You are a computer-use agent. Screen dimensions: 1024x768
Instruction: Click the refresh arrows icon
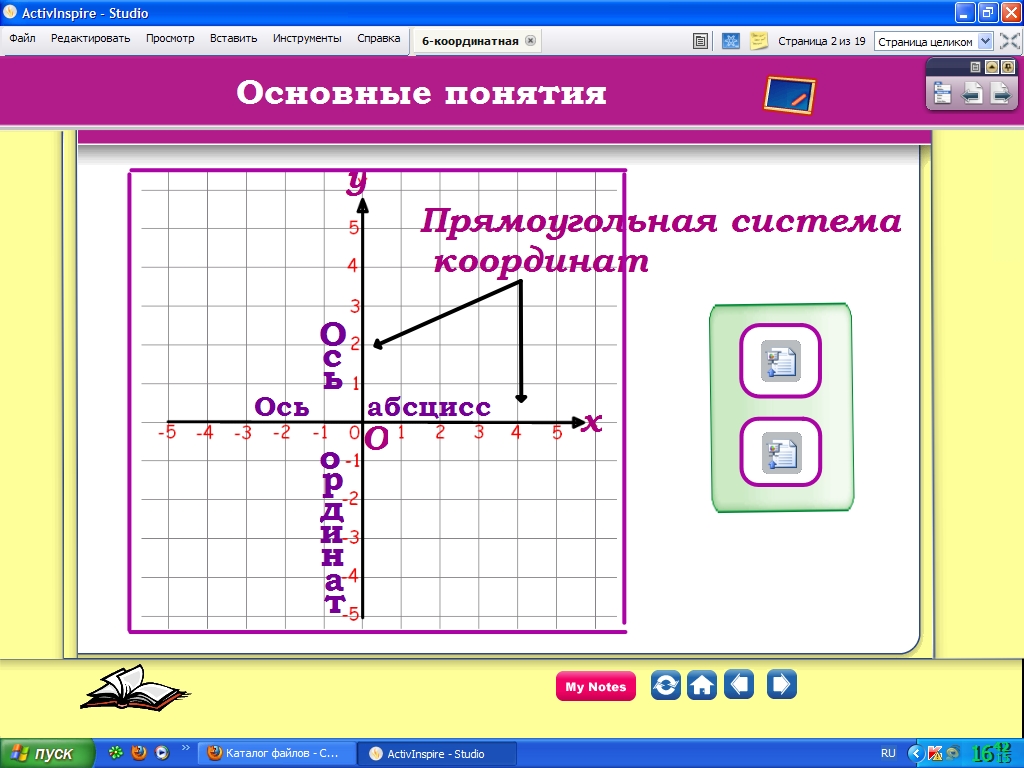665,686
